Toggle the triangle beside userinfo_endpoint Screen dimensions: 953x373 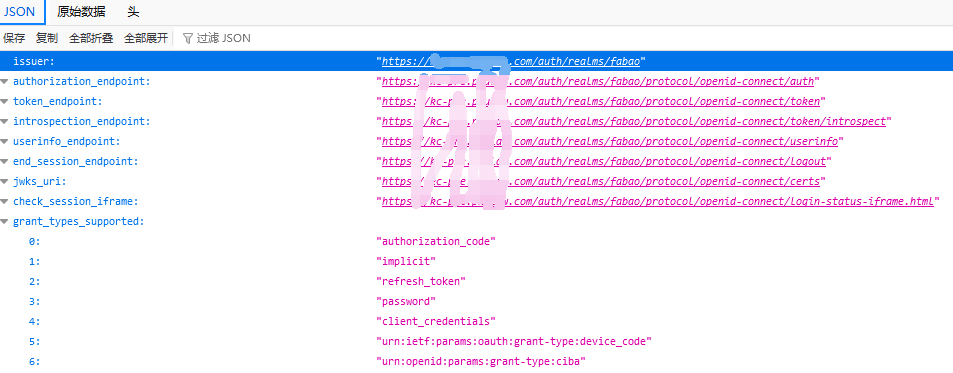(x=5, y=142)
